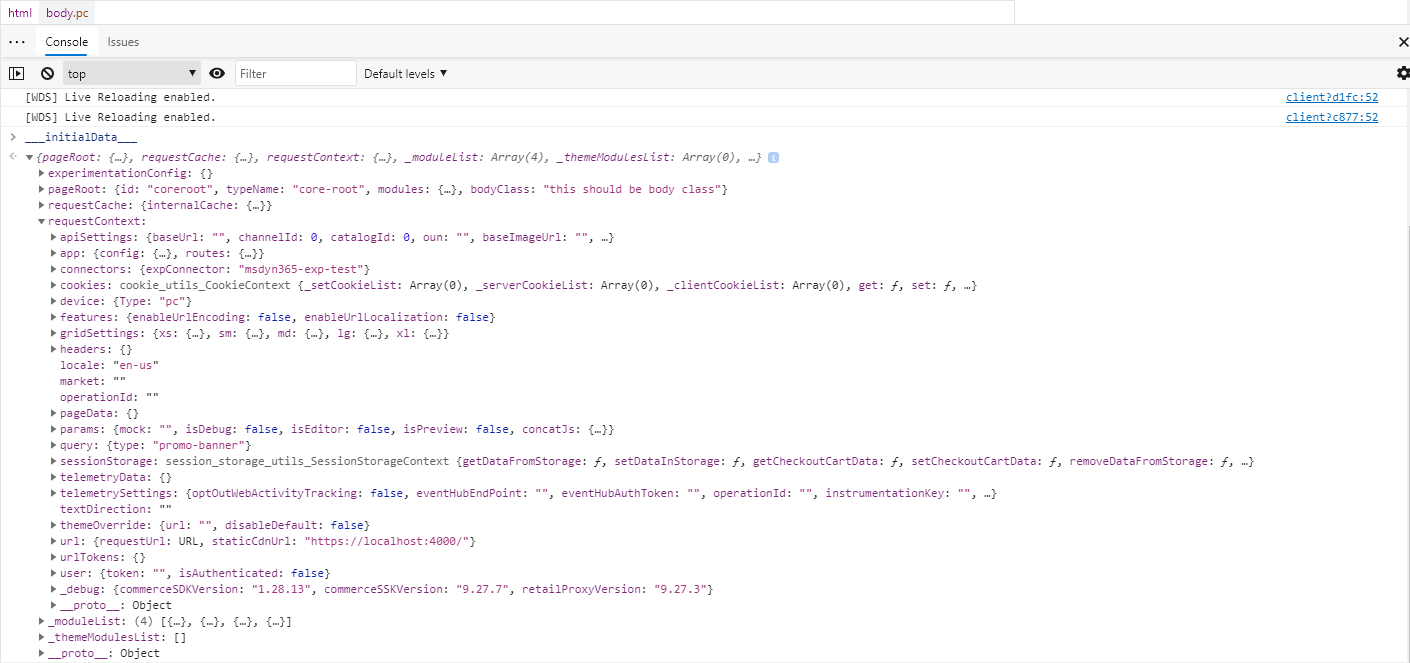This screenshot has width=1410, height=663.
Task: Clear the console output
Action: pos(47,73)
